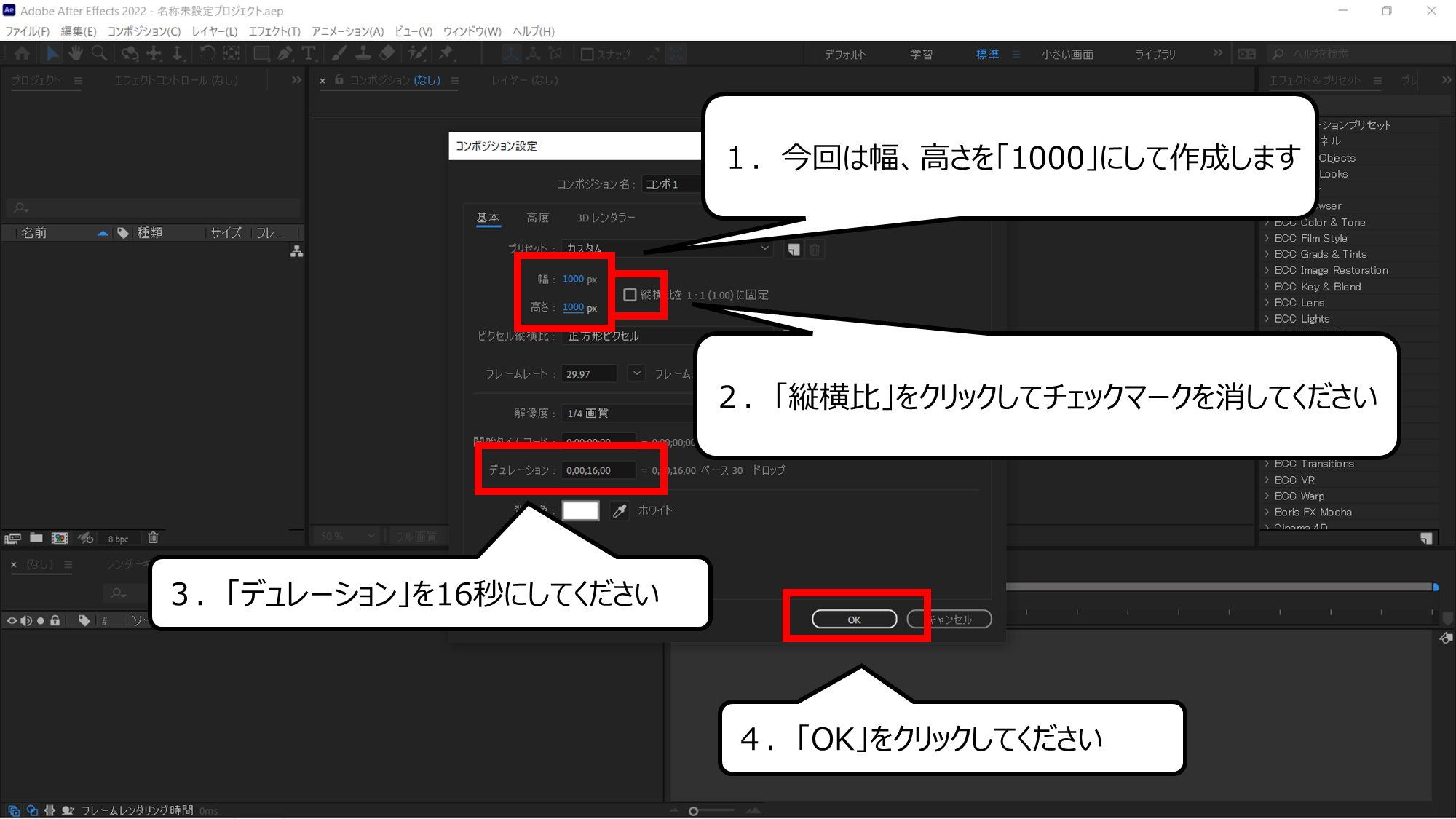Open the 解像度 resolution dropdown
1456x819 pixels.
(629, 413)
